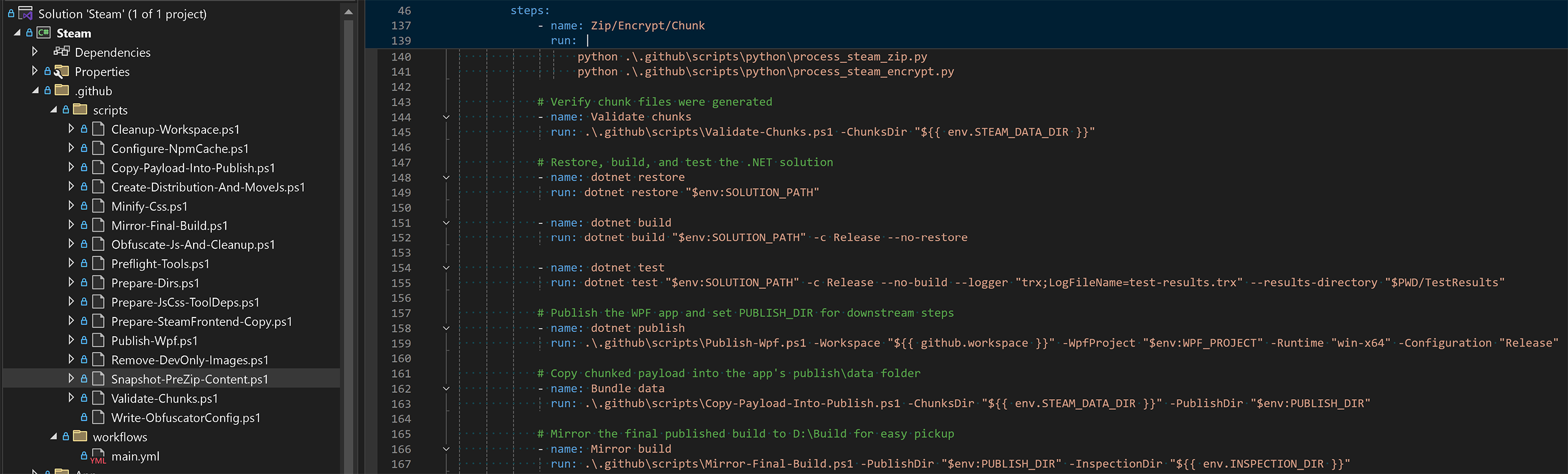Collapse the 'Mirror build' block at line 166
Screen dimensions: 1568x474
click(x=446, y=449)
